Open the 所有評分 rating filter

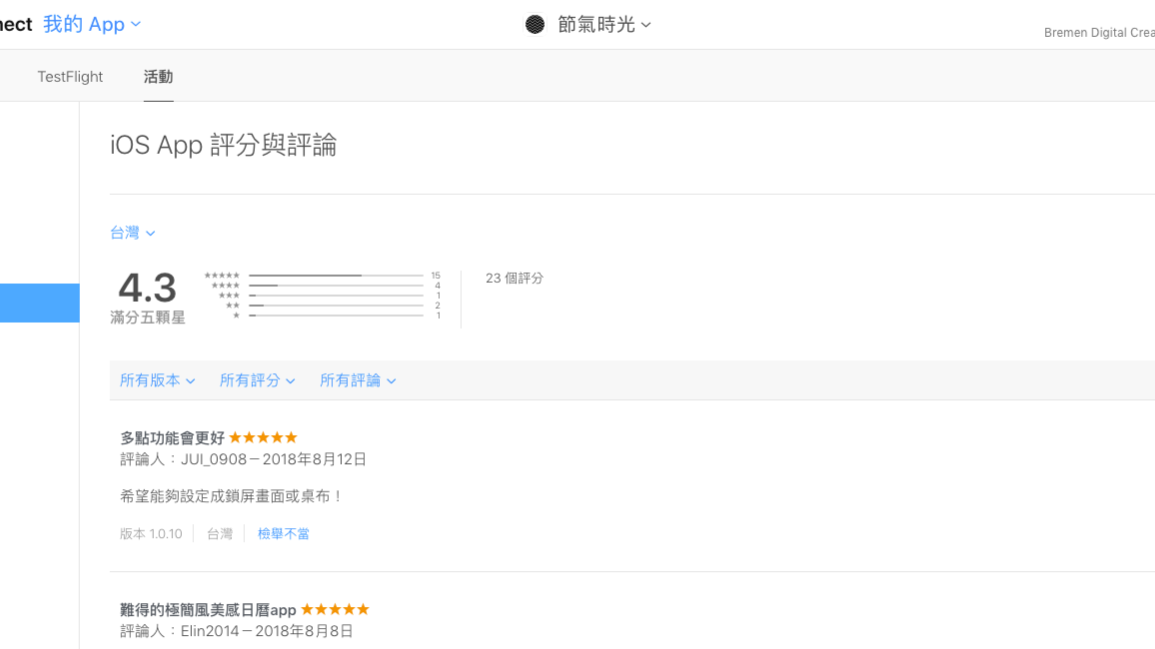pos(257,381)
